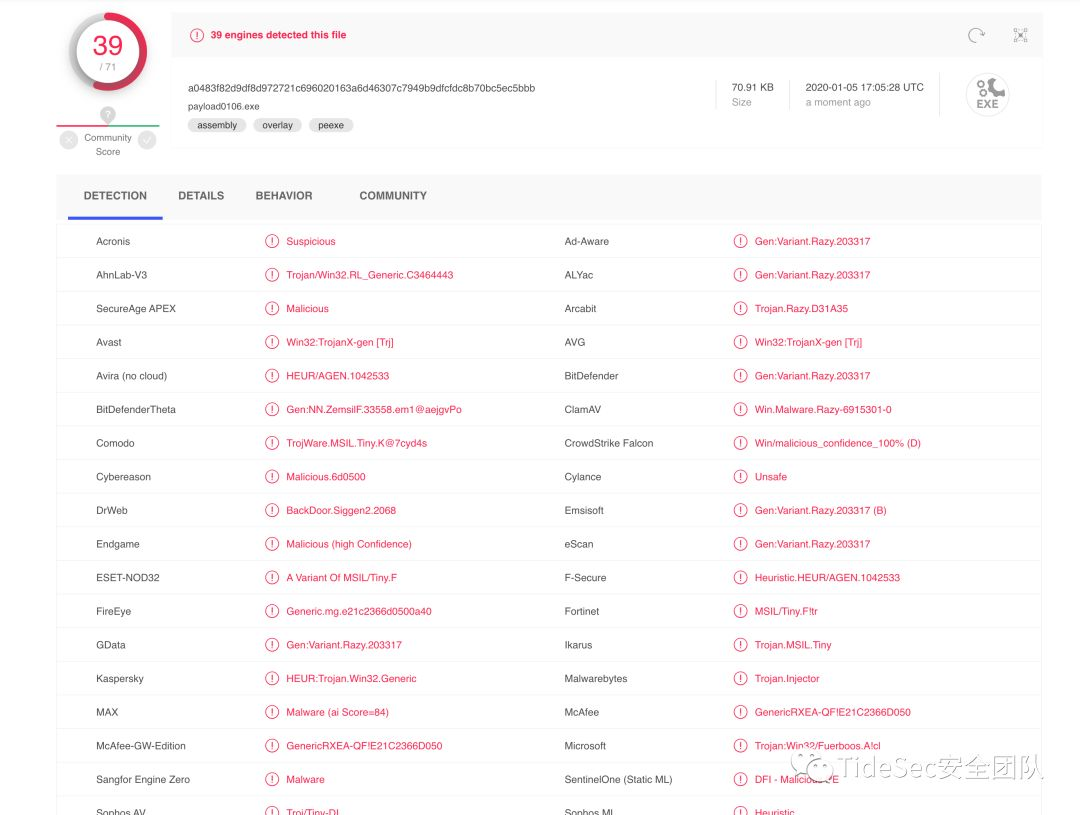Click the reanalyze refresh icon
This screenshot has width=1080, height=815.
coord(976,35)
